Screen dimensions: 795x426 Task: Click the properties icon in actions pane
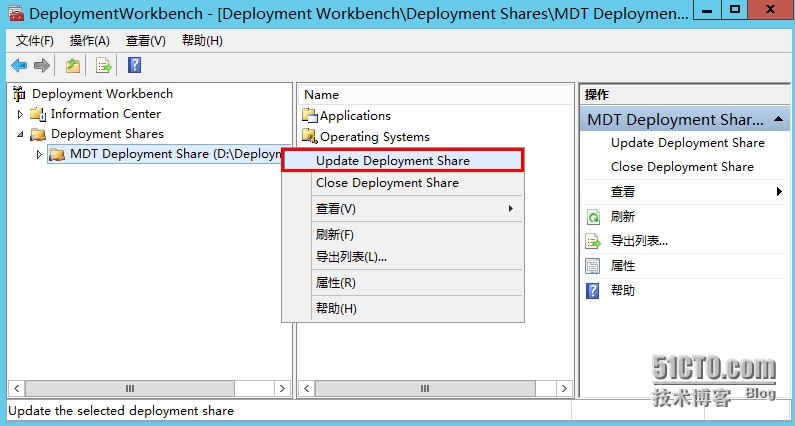593,266
